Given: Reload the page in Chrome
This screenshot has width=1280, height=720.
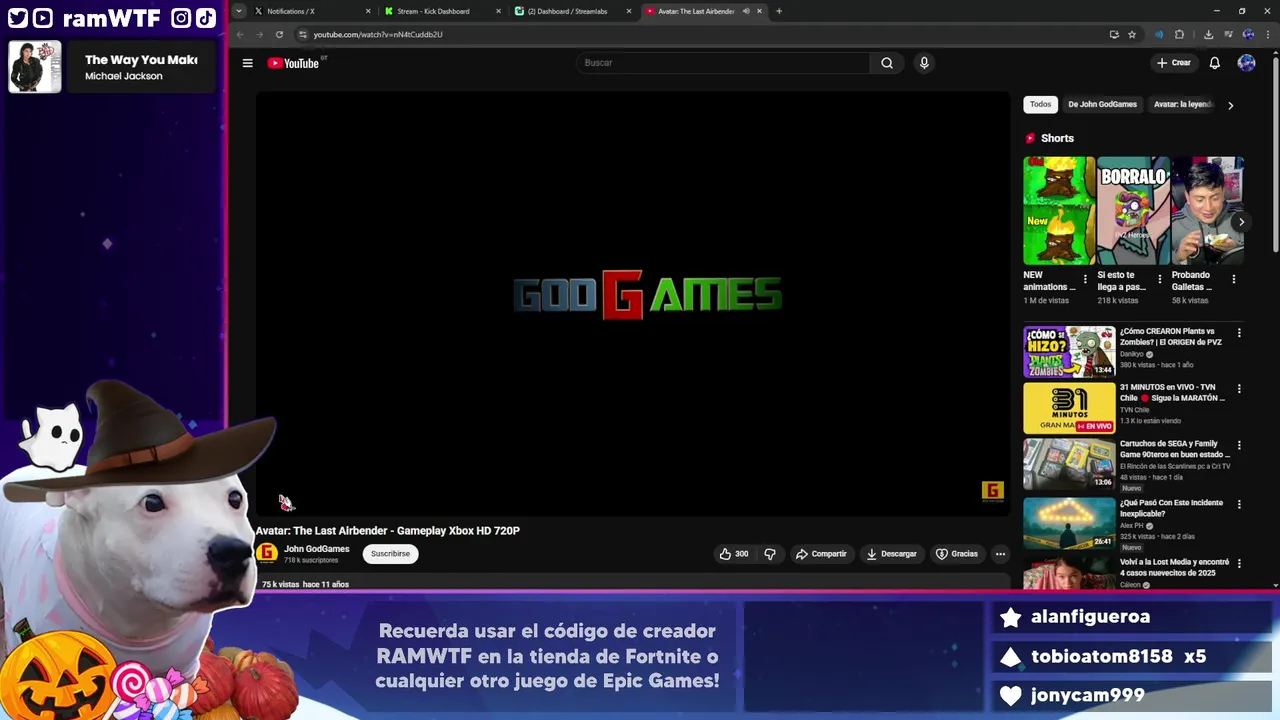Looking at the screenshot, I should point(279,34).
